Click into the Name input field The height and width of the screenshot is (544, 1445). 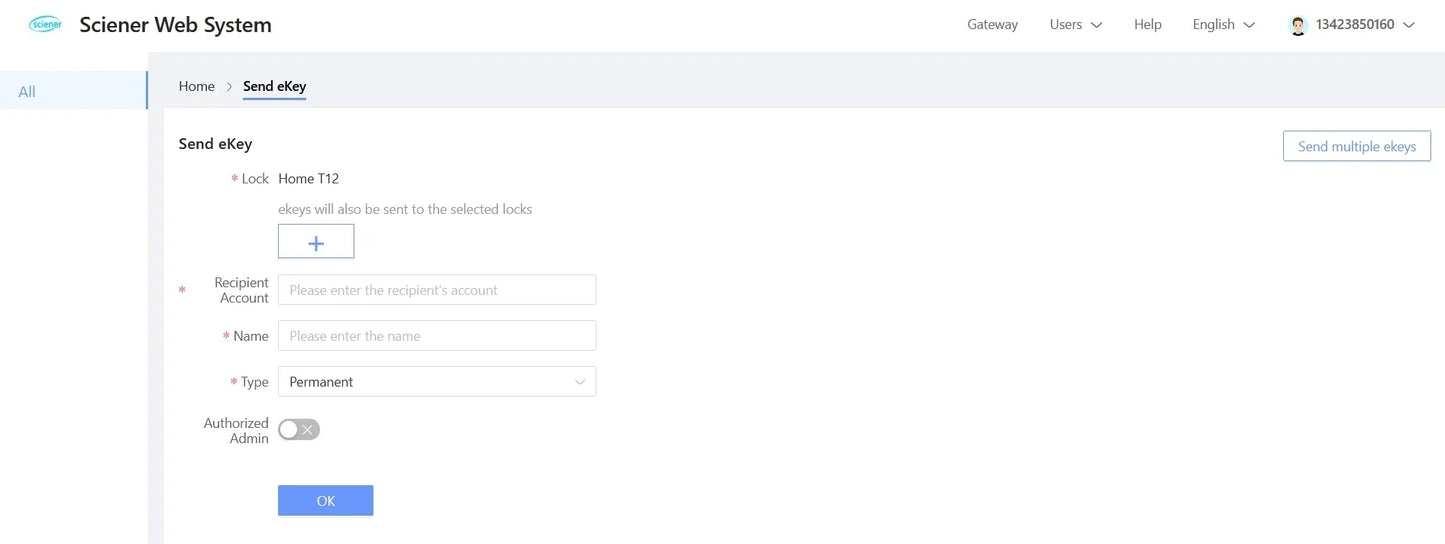pos(437,336)
